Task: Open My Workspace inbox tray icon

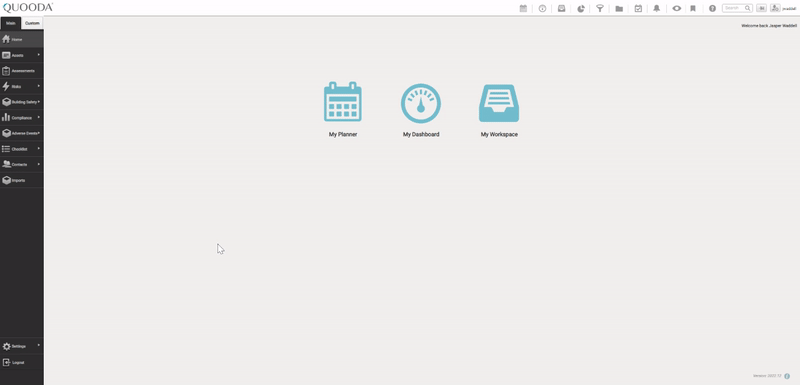Action: coord(499,103)
